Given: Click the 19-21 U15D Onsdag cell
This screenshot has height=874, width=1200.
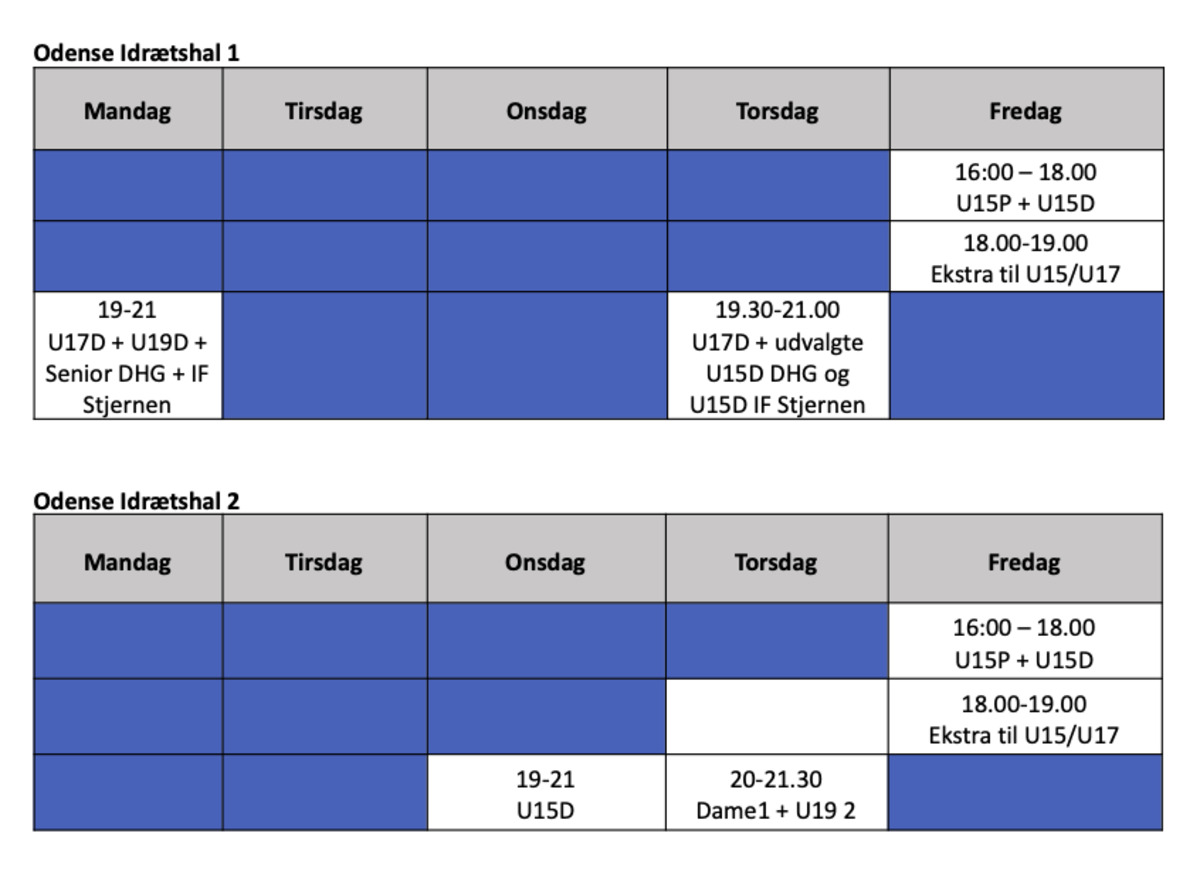Looking at the screenshot, I should (x=546, y=793).
